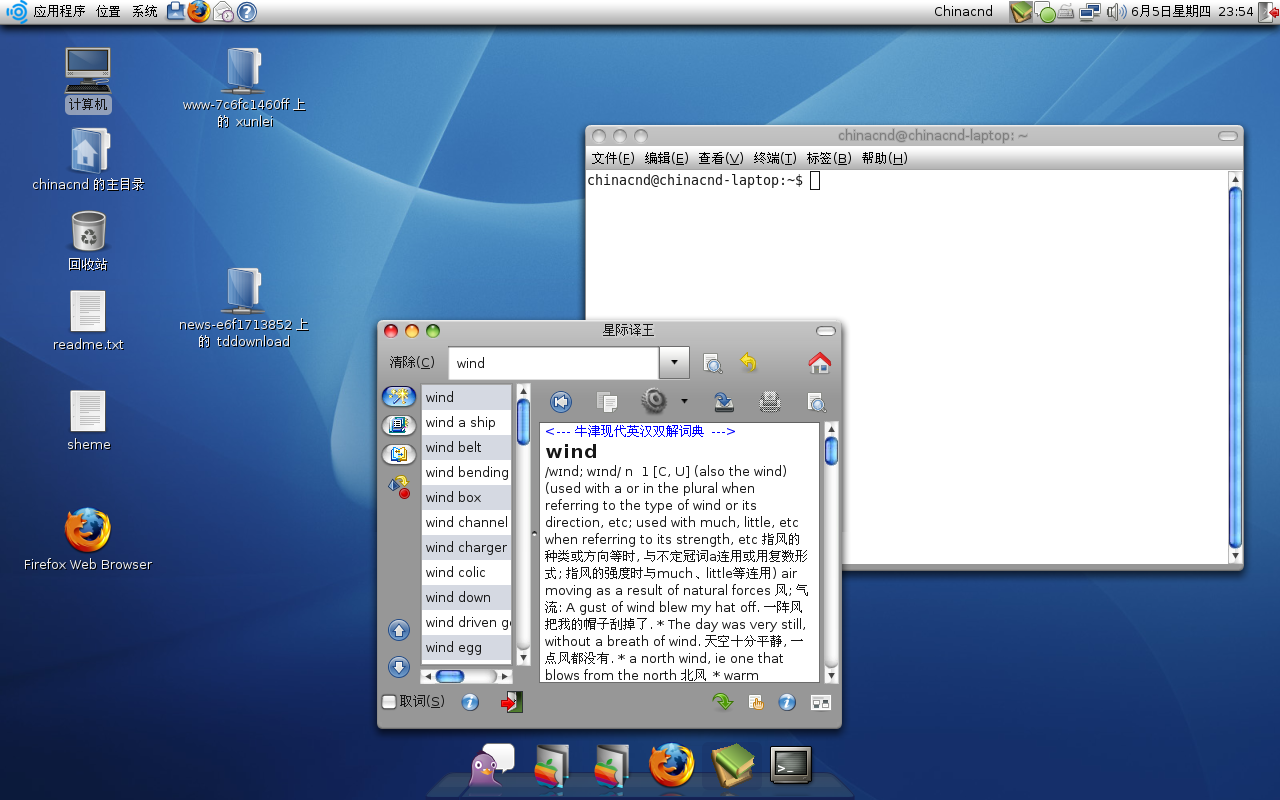Open the Firefox icon in bottom dock
Viewport: 1280px width, 800px height.
(x=671, y=766)
